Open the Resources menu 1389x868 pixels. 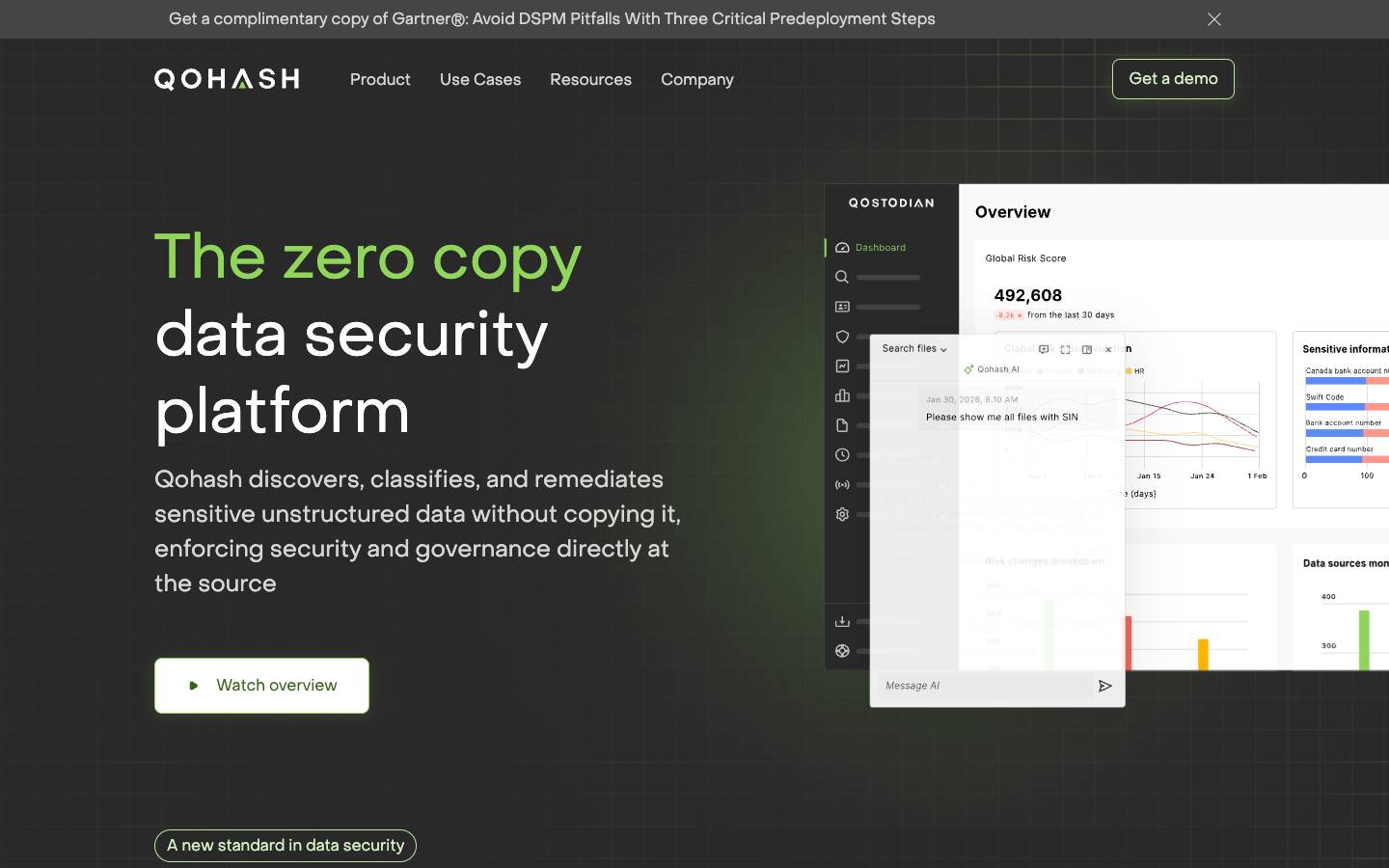(x=590, y=79)
